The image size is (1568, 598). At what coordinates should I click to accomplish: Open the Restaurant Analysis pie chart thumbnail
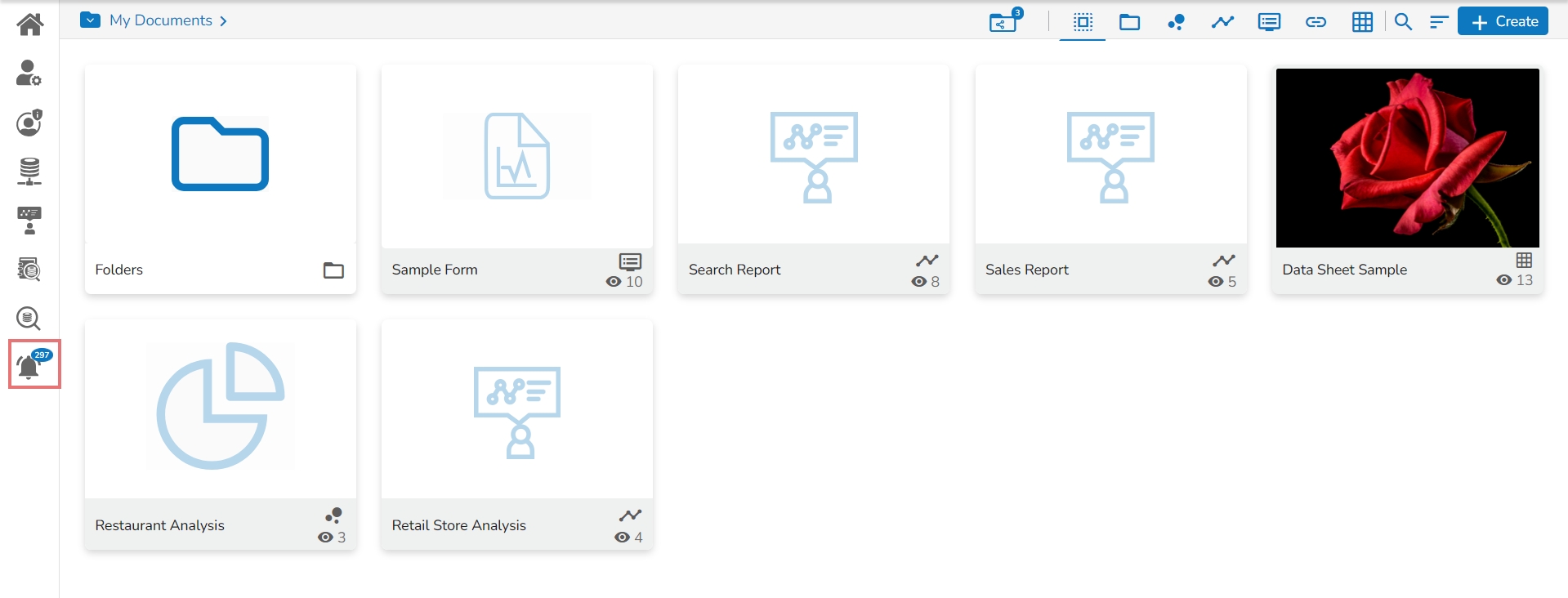(x=221, y=407)
